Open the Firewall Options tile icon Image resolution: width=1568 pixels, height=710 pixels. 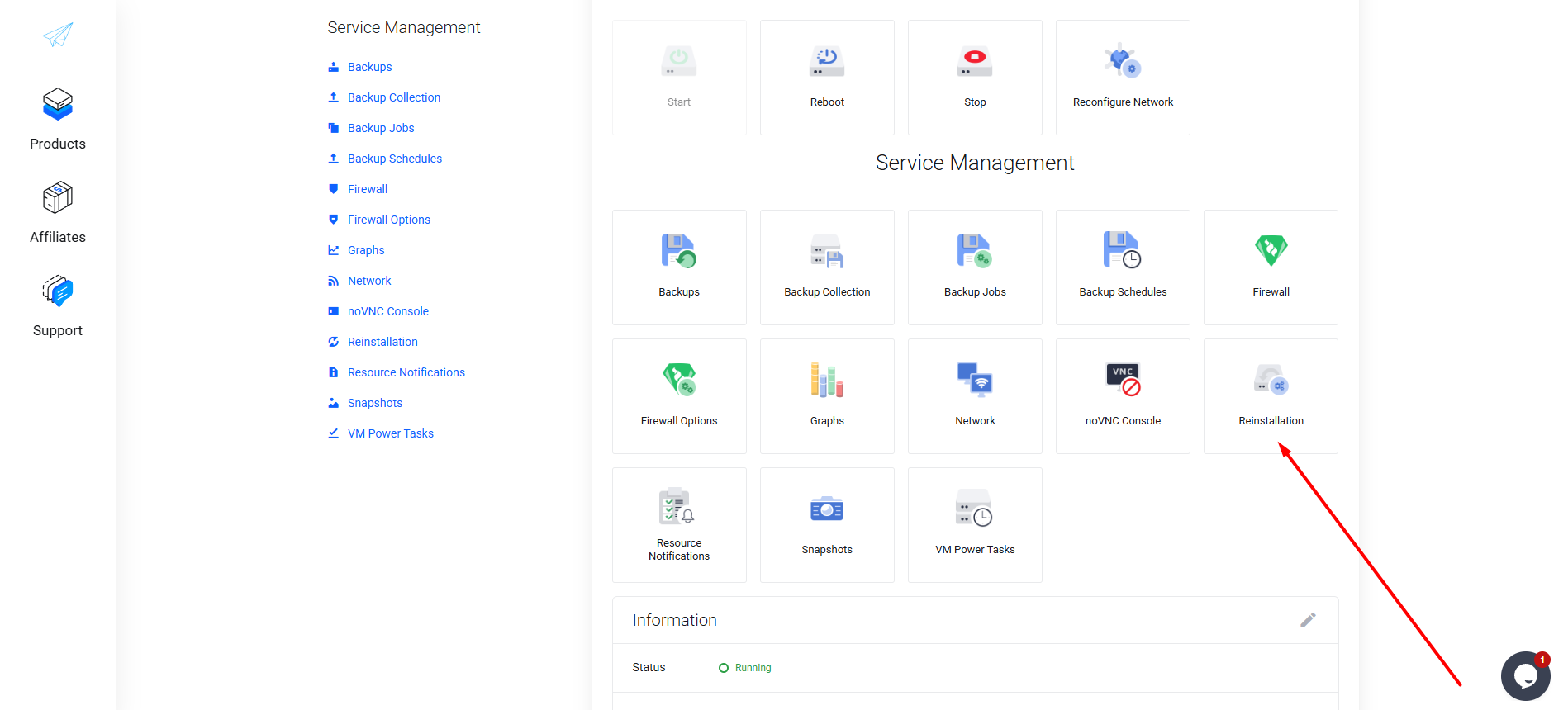click(679, 380)
